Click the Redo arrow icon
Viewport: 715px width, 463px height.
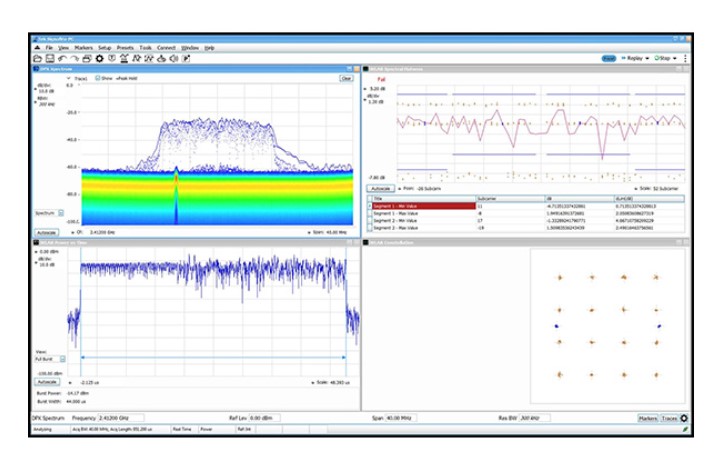(x=74, y=58)
